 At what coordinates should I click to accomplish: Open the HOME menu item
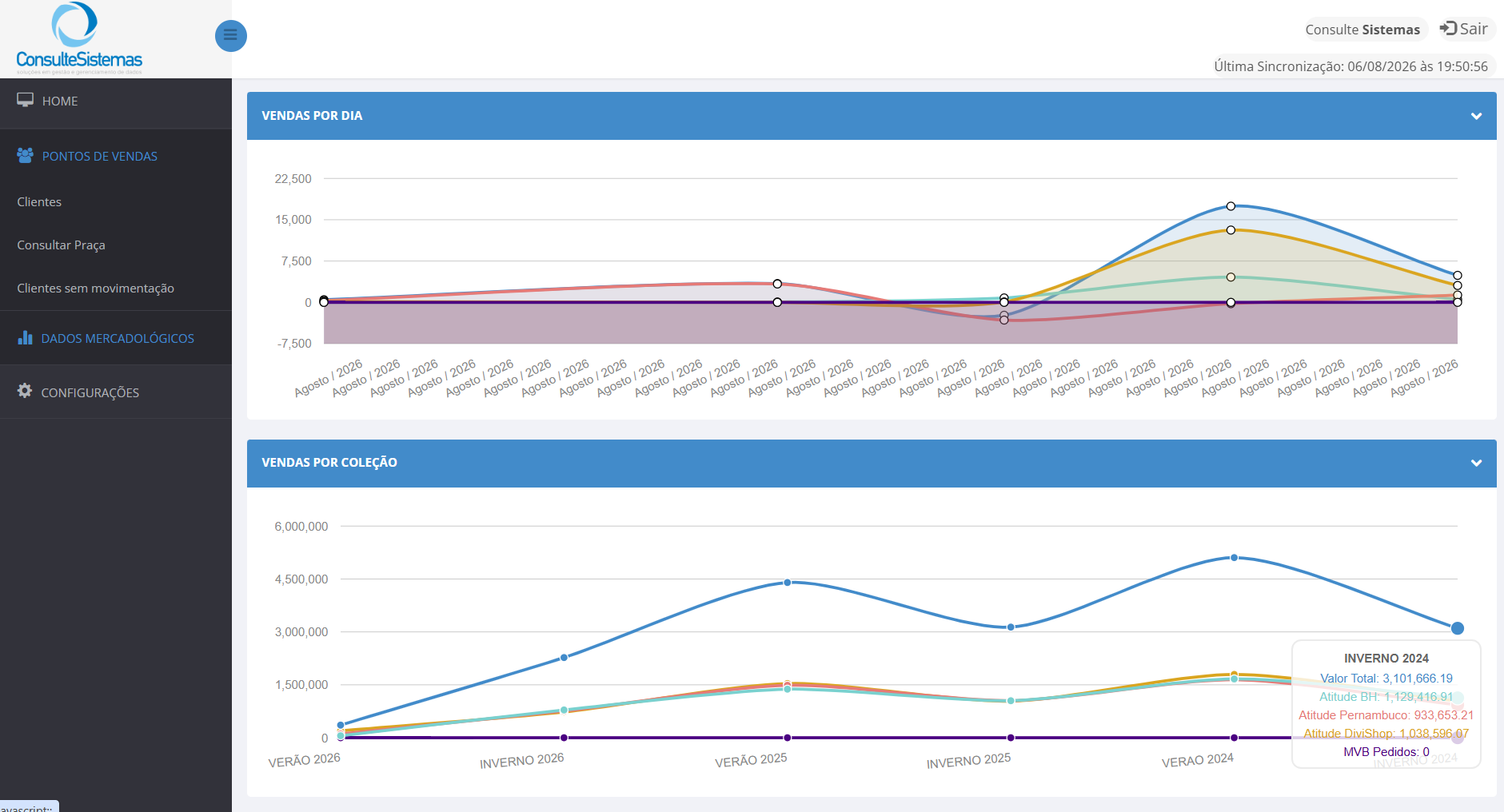pos(116,101)
